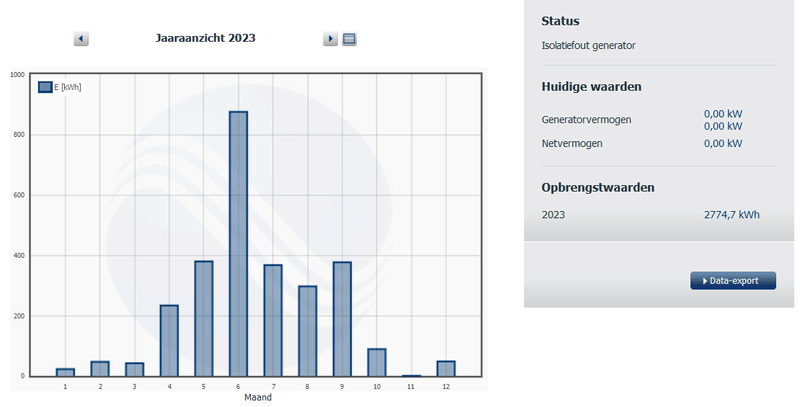Go to the previous year with the left arrow
The width and height of the screenshot is (800, 407).
[x=81, y=38]
